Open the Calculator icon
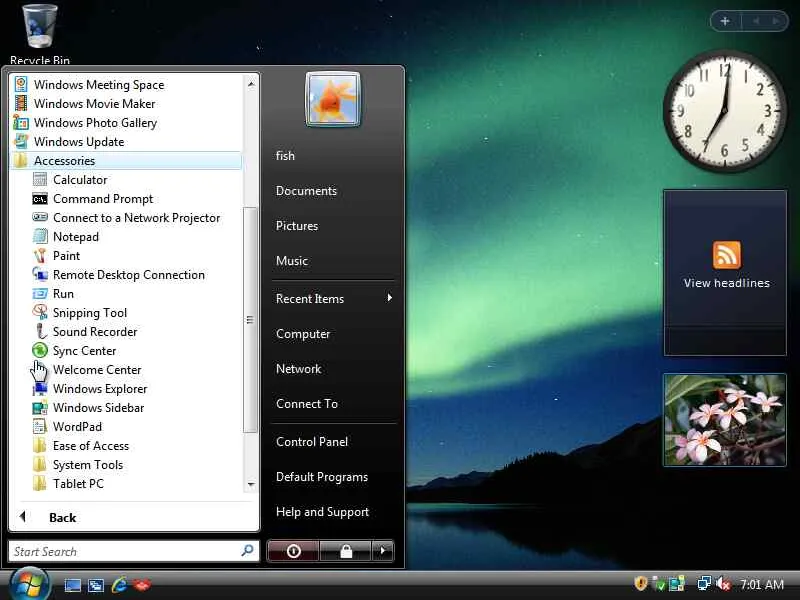The height and width of the screenshot is (600, 800). click(40, 180)
